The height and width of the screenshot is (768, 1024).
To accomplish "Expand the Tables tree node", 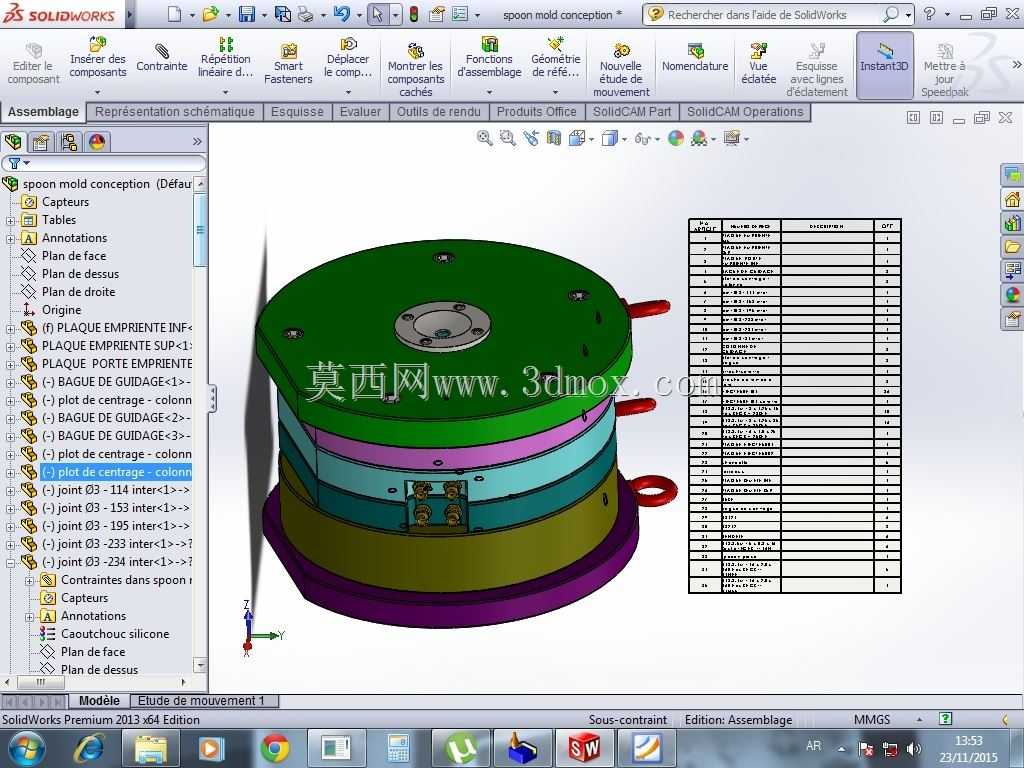I will (10, 221).
